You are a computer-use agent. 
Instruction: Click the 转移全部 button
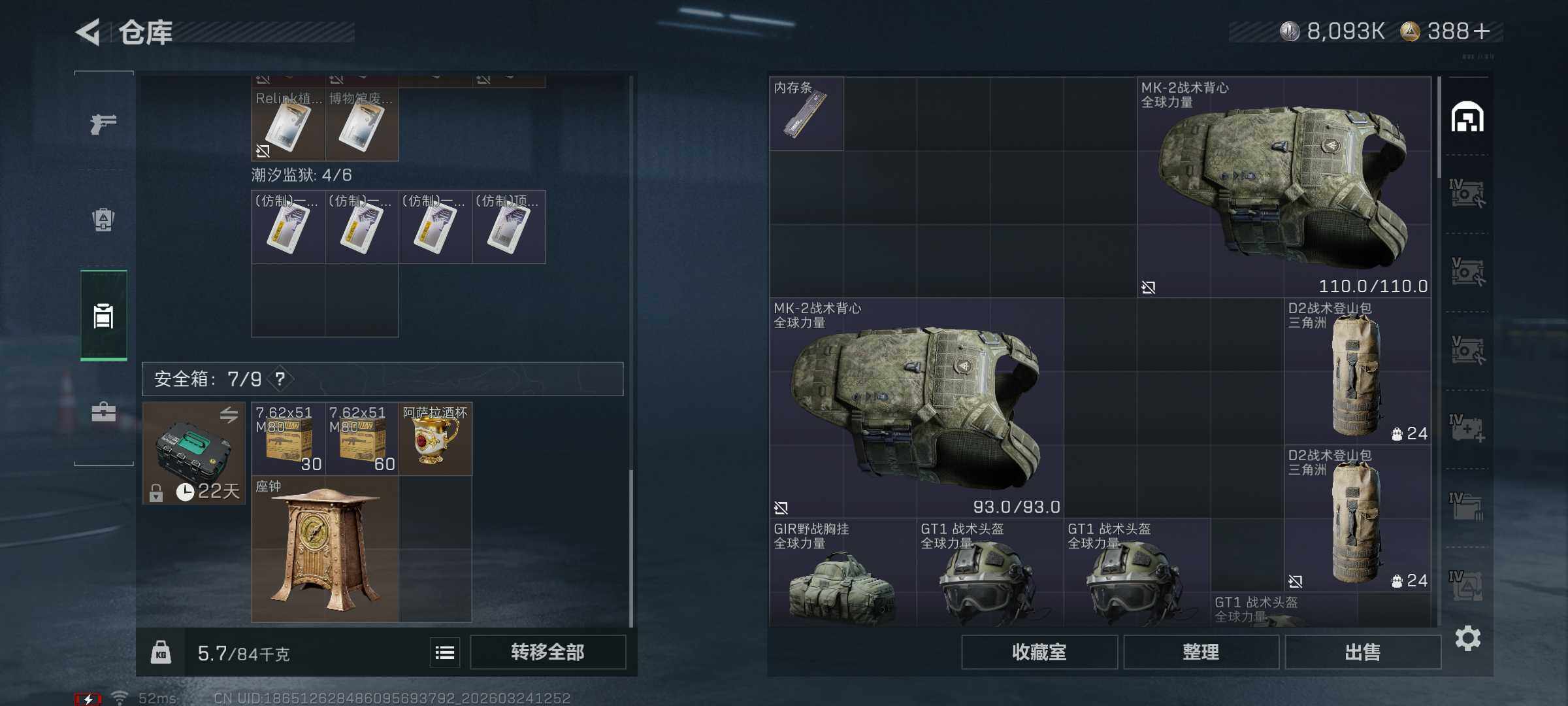click(x=547, y=652)
